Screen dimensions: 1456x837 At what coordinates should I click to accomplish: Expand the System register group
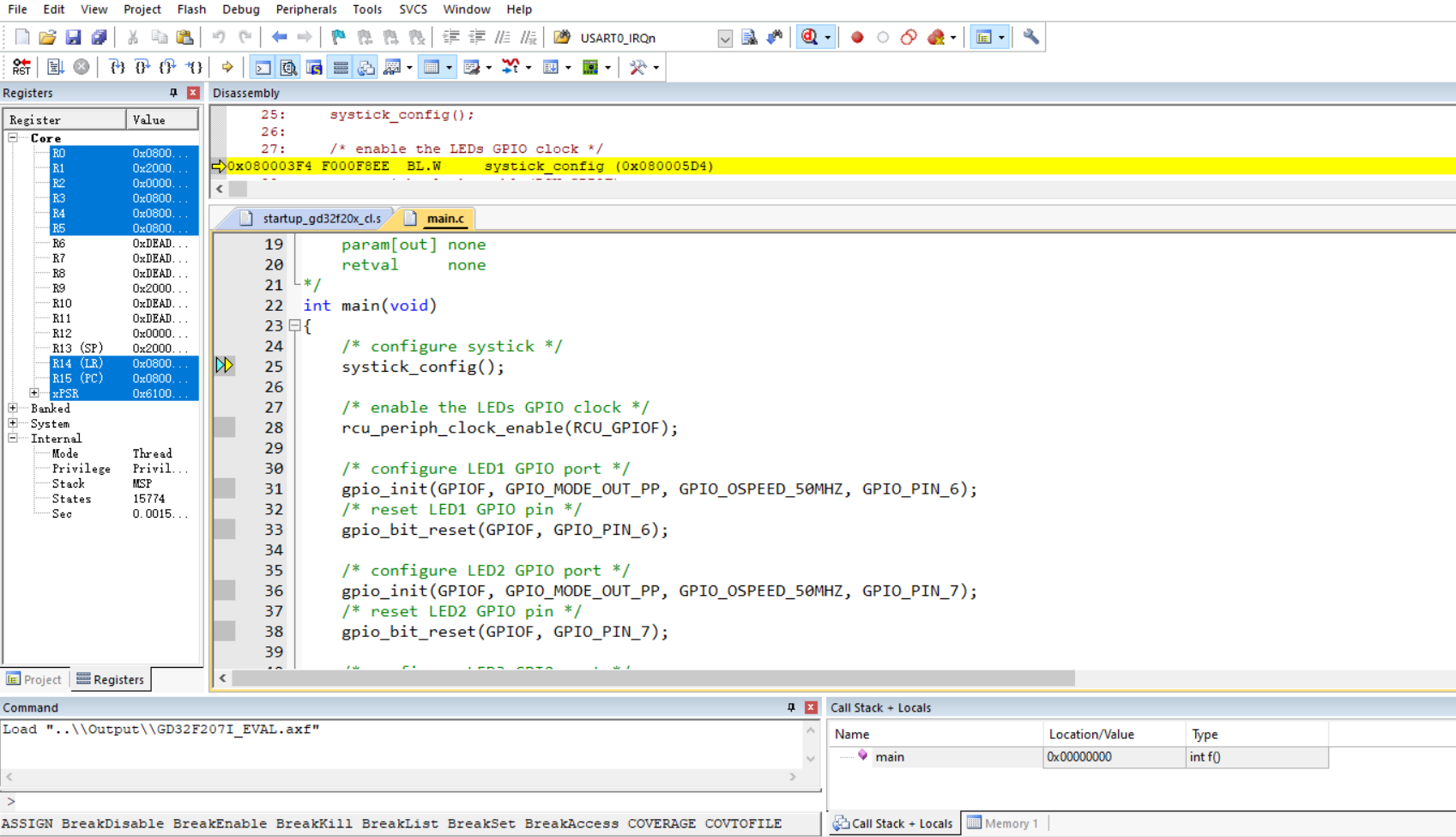coord(13,423)
